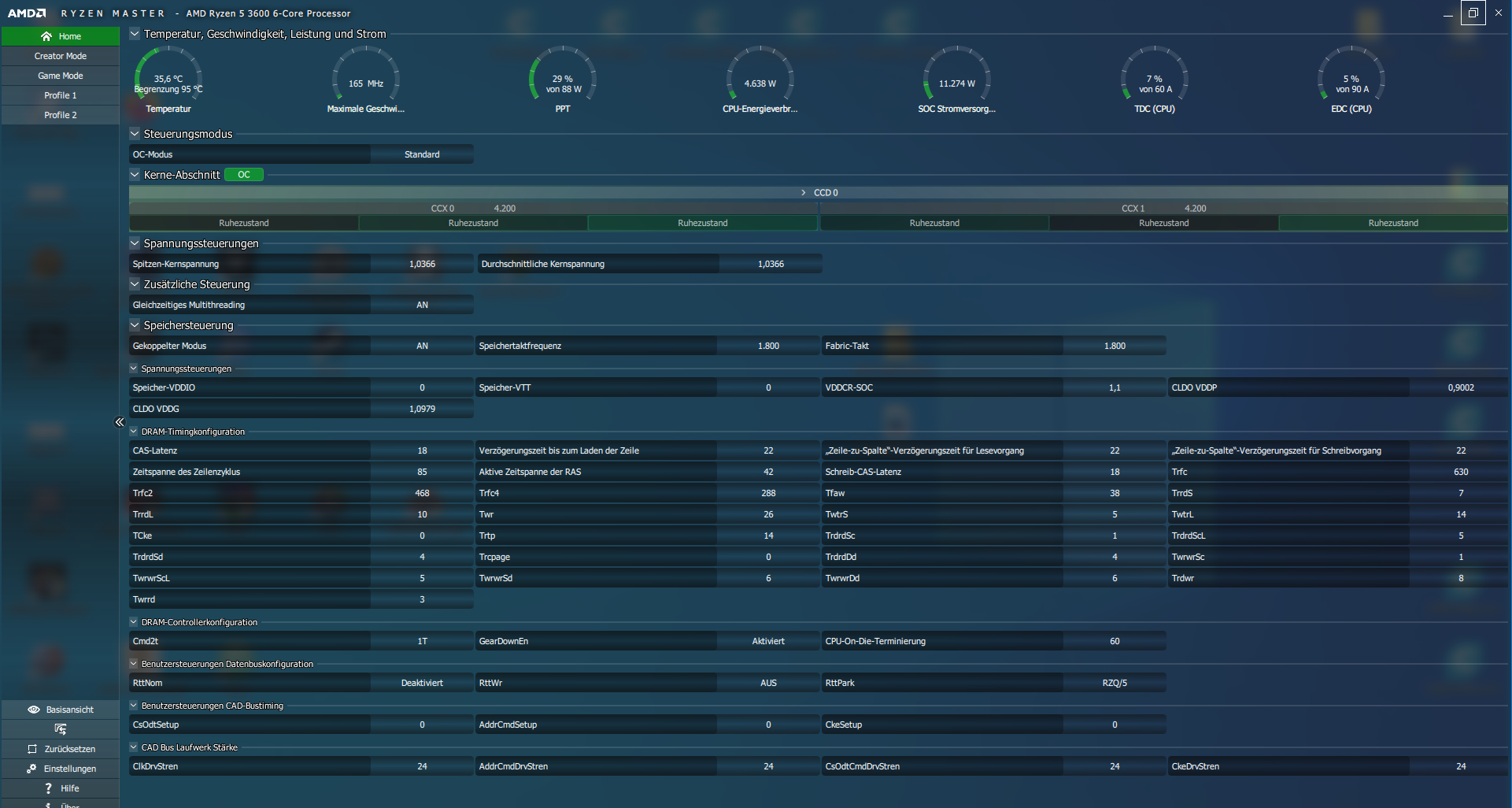Click the CCX 0 header label
The width and height of the screenshot is (1512, 808).
pyautogui.click(x=442, y=209)
